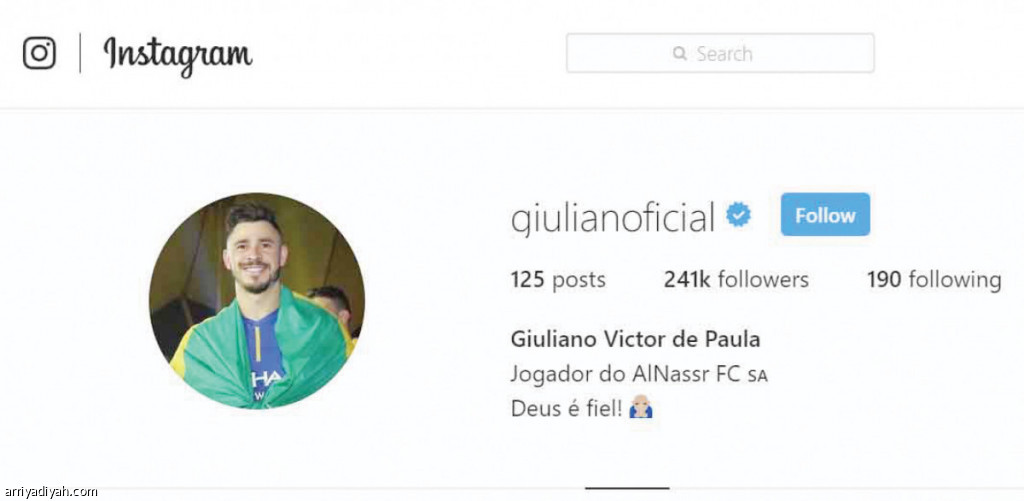Click the arriyadiyah.com watermark text
This screenshot has height=501, width=1024.
click(x=50, y=492)
